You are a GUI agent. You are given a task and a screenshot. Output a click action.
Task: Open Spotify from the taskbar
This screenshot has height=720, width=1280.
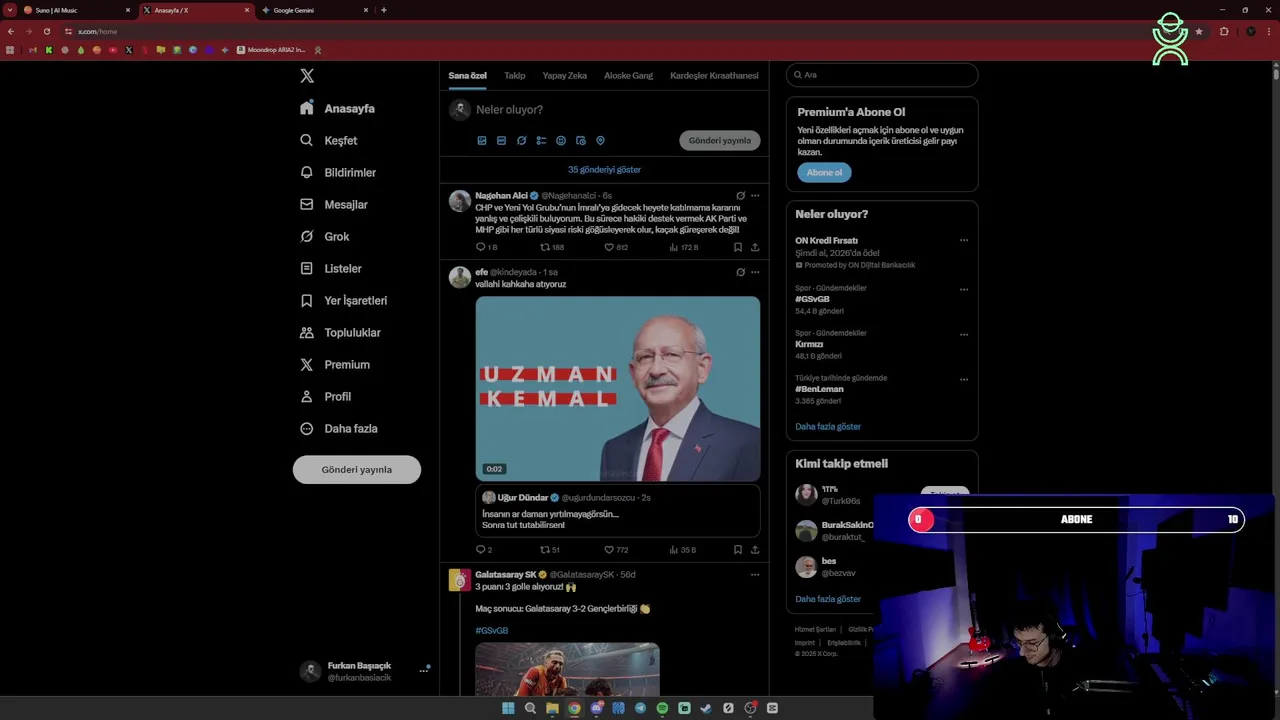pos(662,708)
